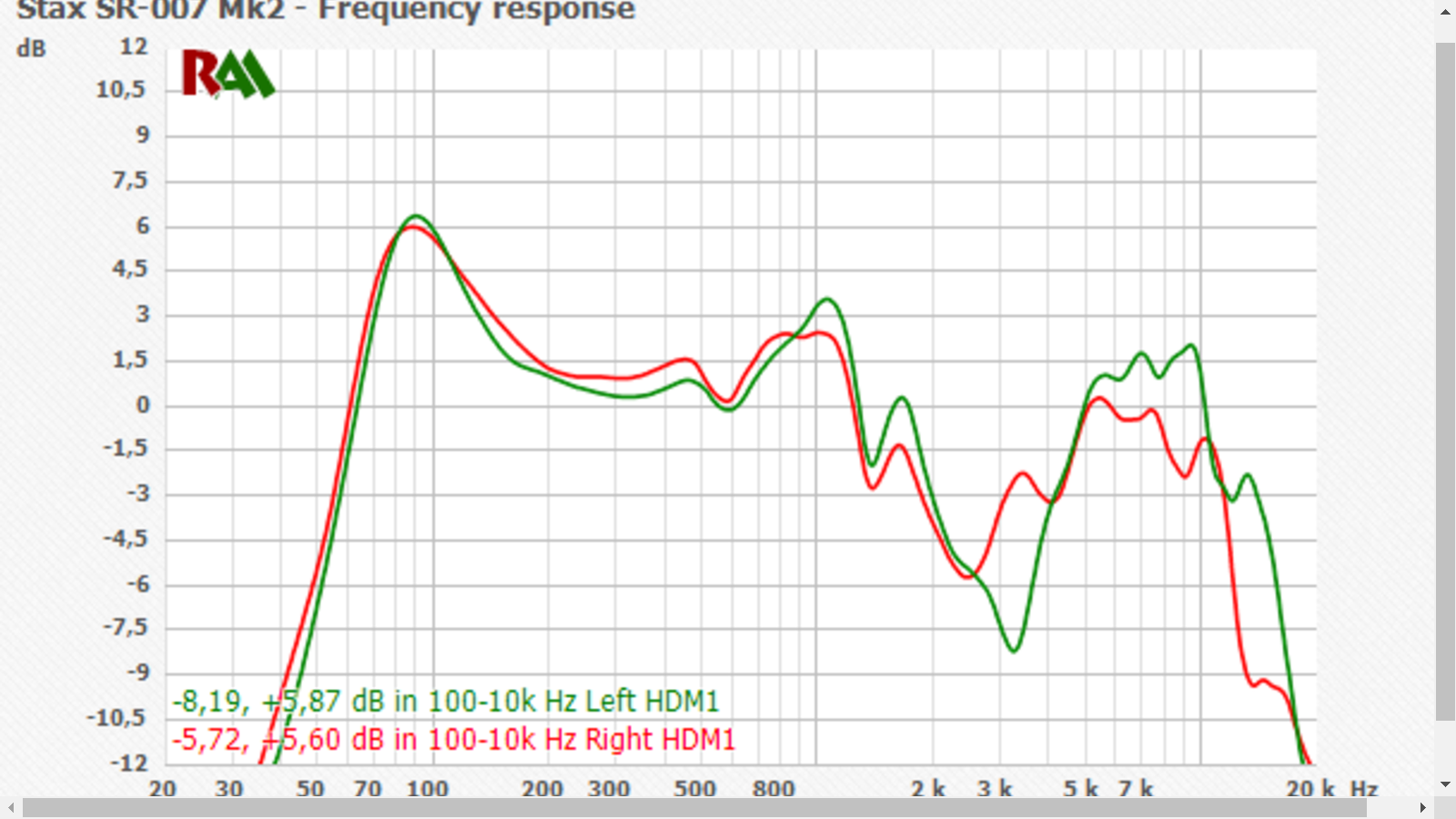Image resolution: width=1456 pixels, height=819 pixels.
Task: Click the dB axis unit label
Action: point(32,49)
